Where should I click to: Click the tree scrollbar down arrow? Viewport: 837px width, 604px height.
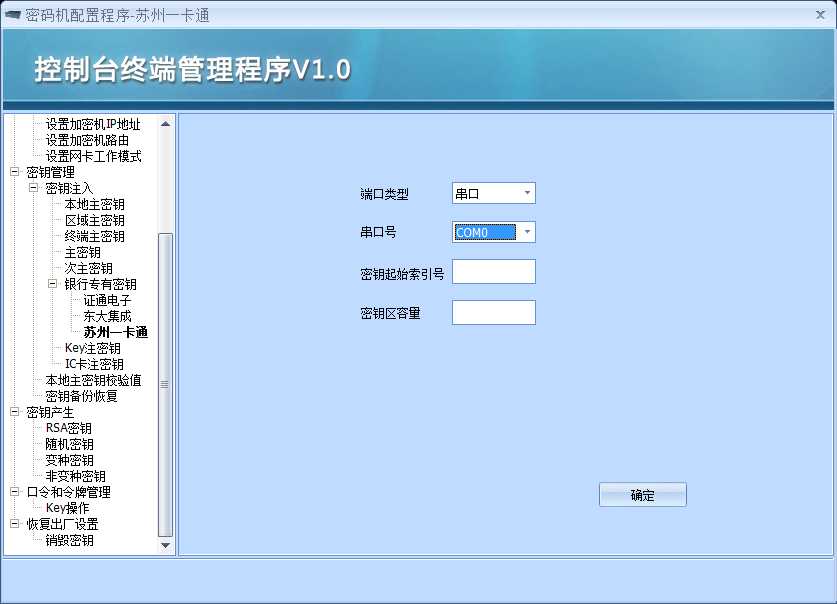click(165, 545)
